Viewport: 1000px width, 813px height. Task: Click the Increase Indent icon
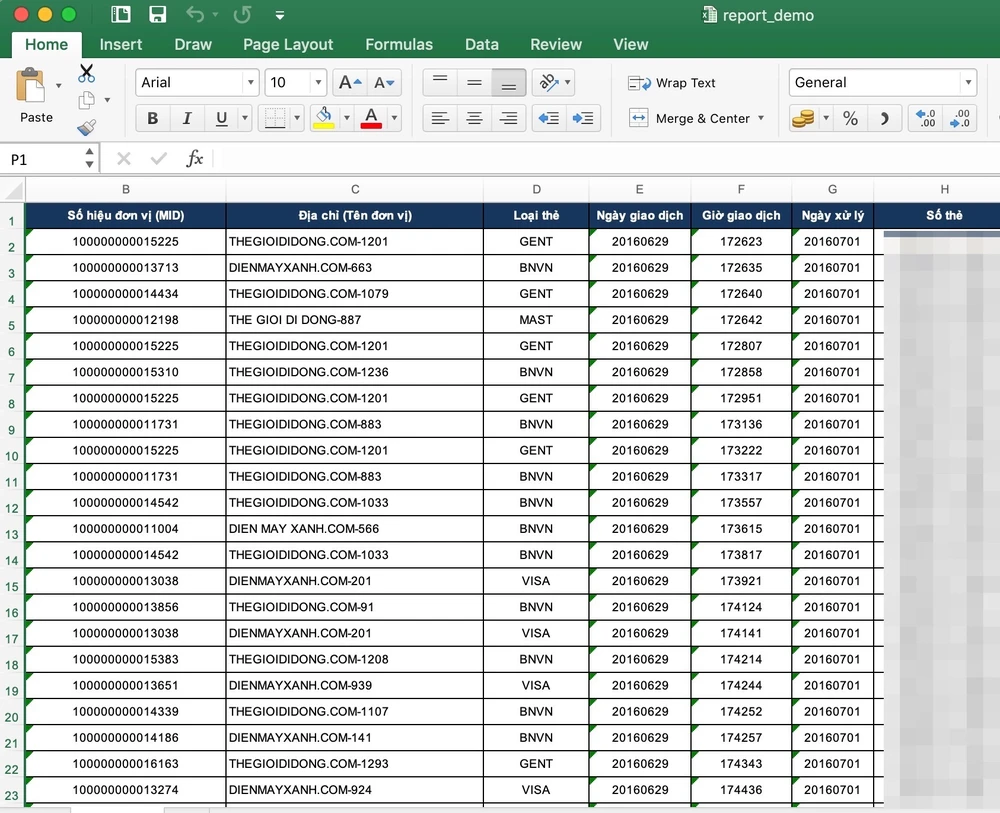pyautogui.click(x=582, y=118)
